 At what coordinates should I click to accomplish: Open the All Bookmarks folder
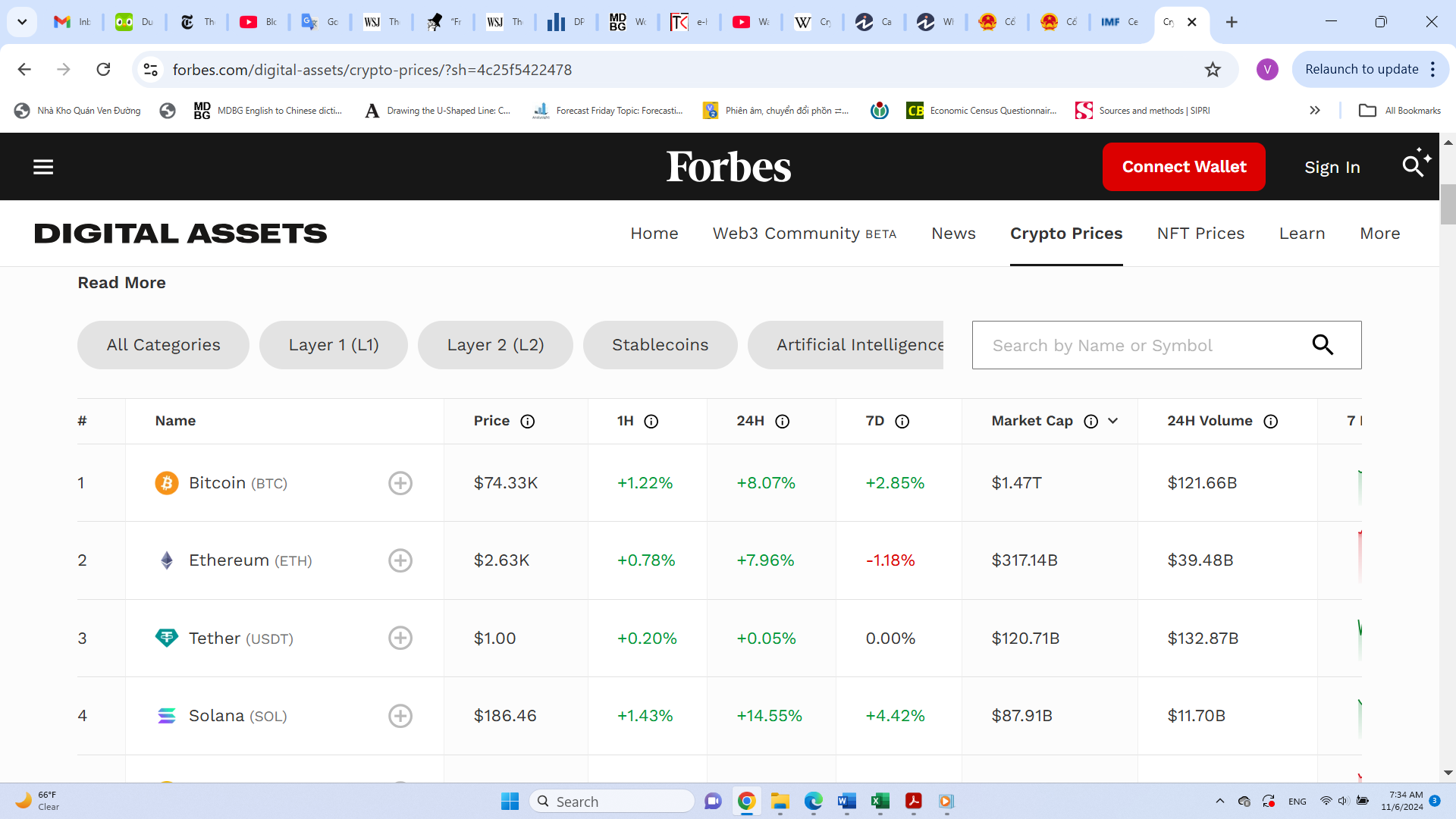[x=1400, y=111]
